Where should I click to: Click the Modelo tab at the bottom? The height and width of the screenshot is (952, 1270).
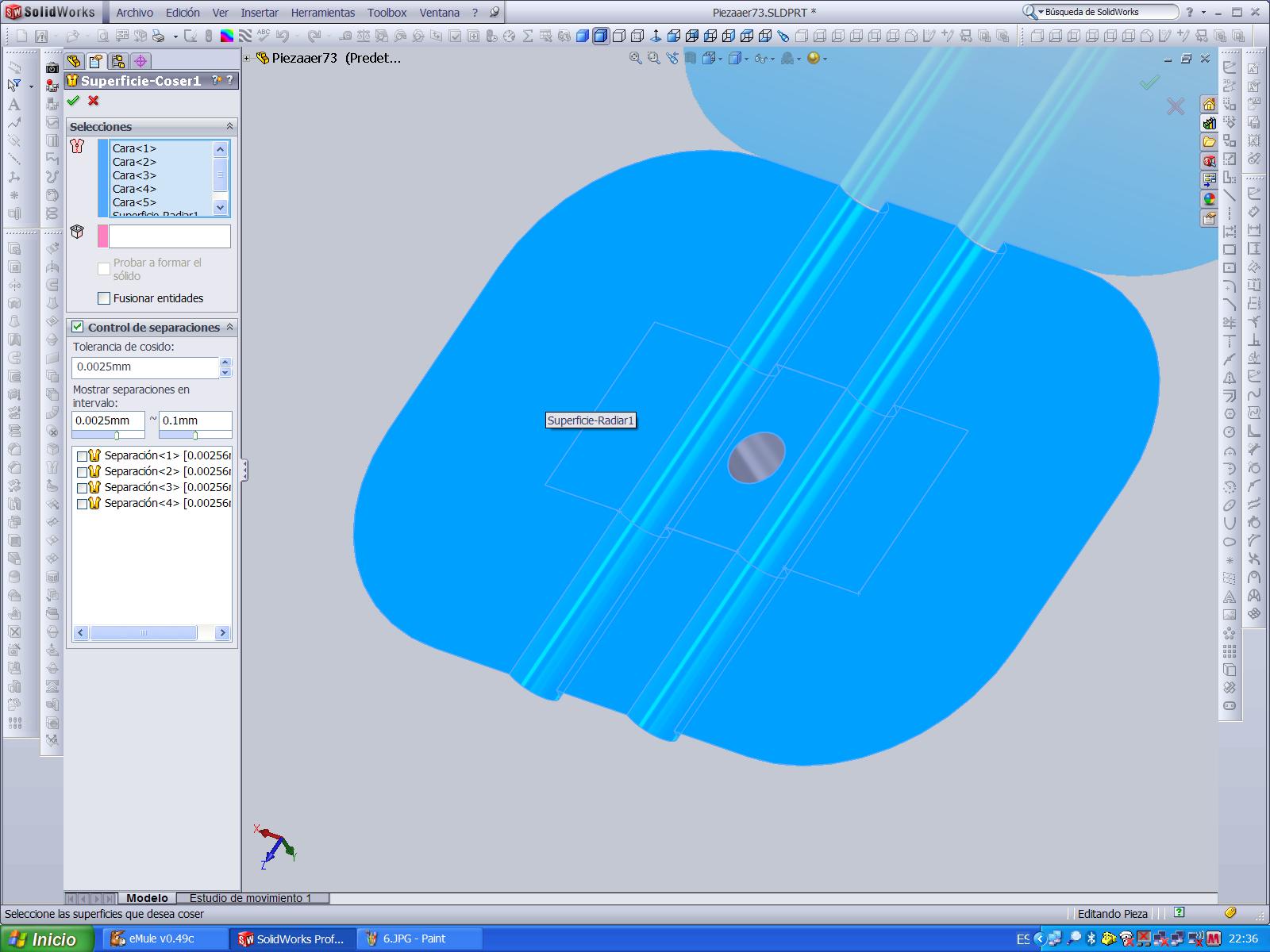click(x=148, y=898)
